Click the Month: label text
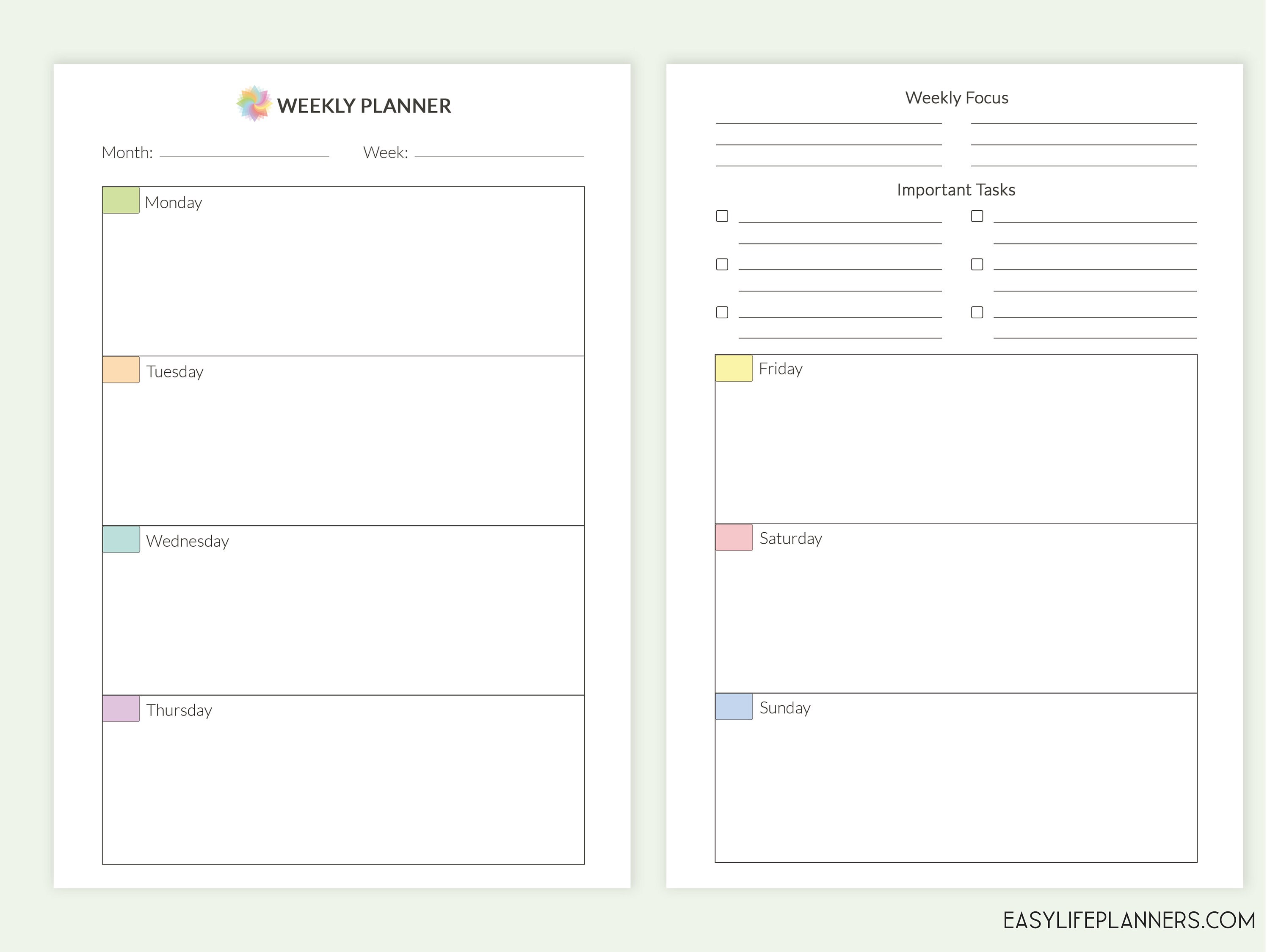The width and height of the screenshot is (1270, 952). pyautogui.click(x=127, y=153)
